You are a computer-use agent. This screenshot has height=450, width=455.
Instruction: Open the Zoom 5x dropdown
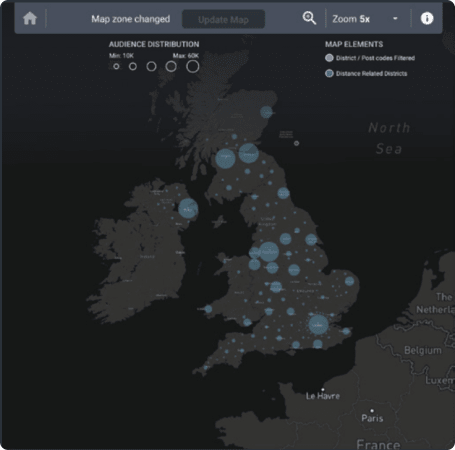pyautogui.click(x=365, y=19)
